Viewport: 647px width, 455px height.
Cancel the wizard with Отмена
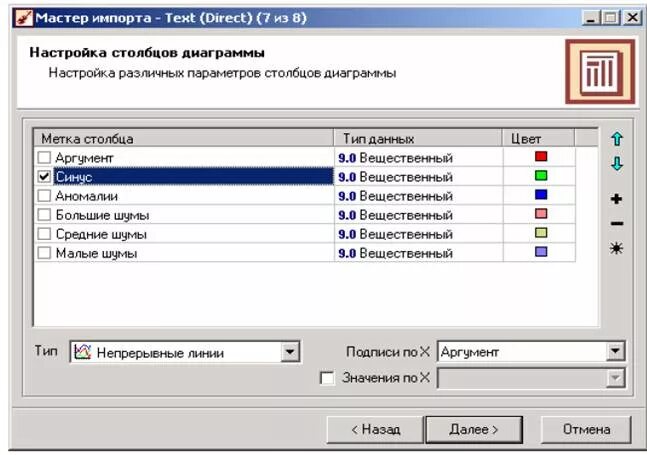586,429
